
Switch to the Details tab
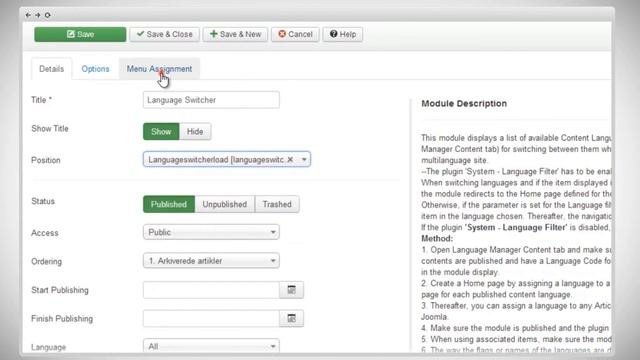[x=51, y=69]
